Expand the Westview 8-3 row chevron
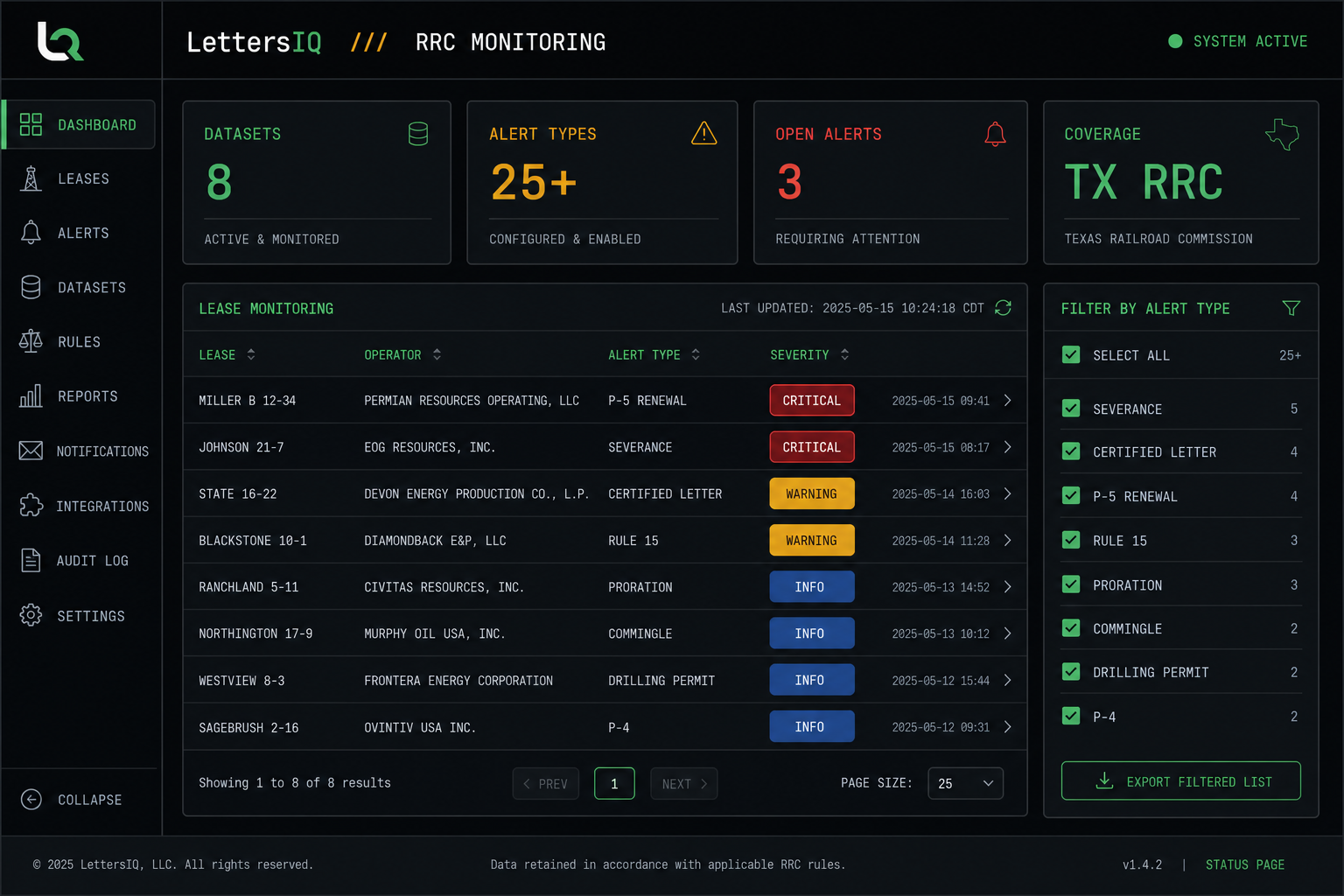This screenshot has width=1344, height=896. click(x=1007, y=680)
